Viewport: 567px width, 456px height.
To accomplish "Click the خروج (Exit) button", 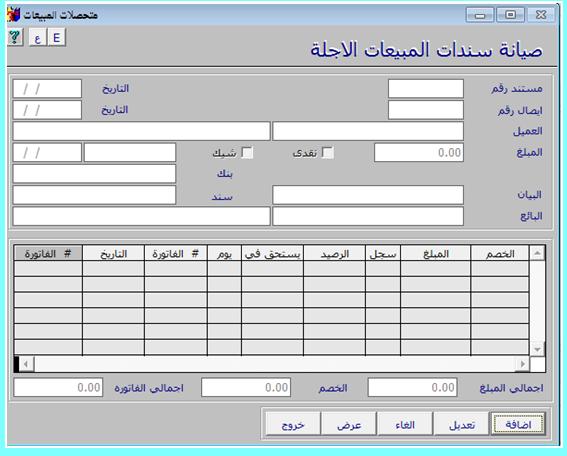I will 293,424.
